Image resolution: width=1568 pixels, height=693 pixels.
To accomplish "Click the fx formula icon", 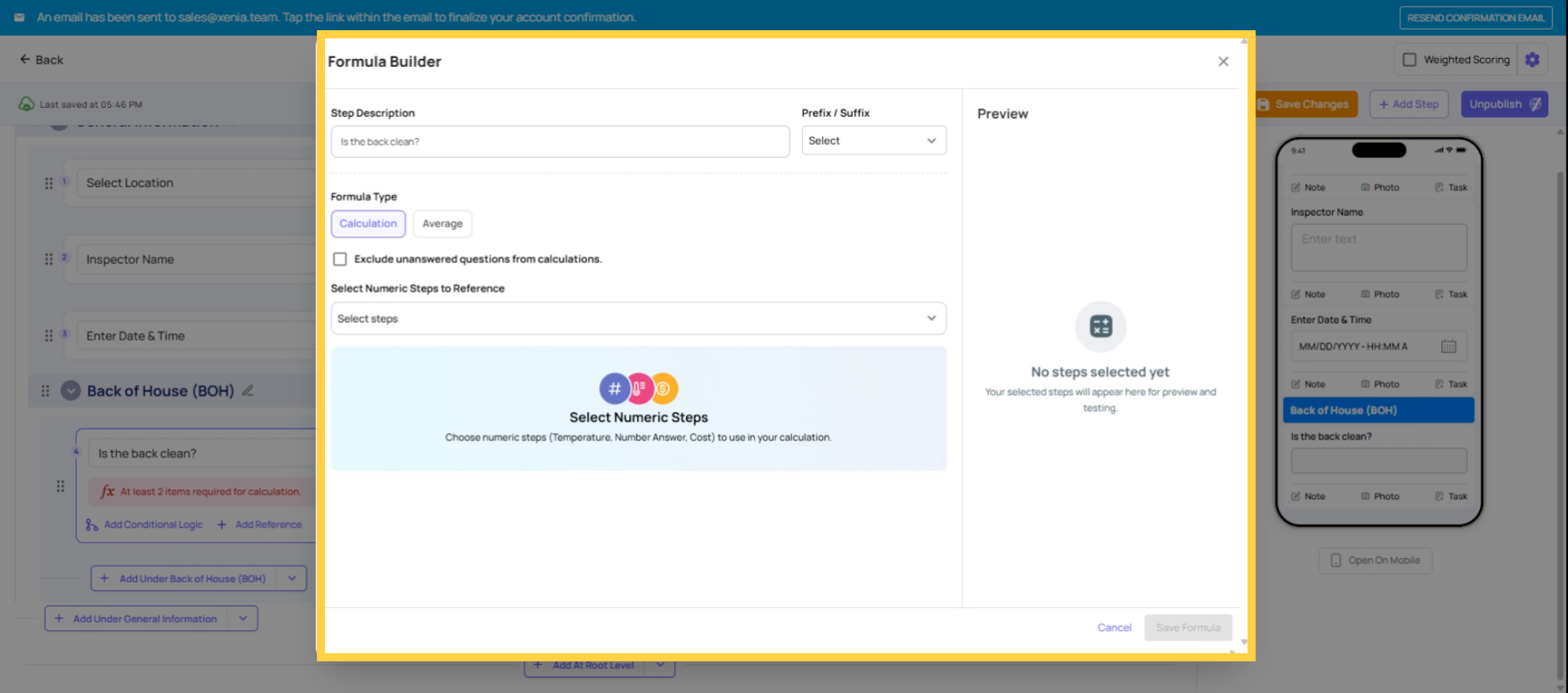I will (x=107, y=491).
